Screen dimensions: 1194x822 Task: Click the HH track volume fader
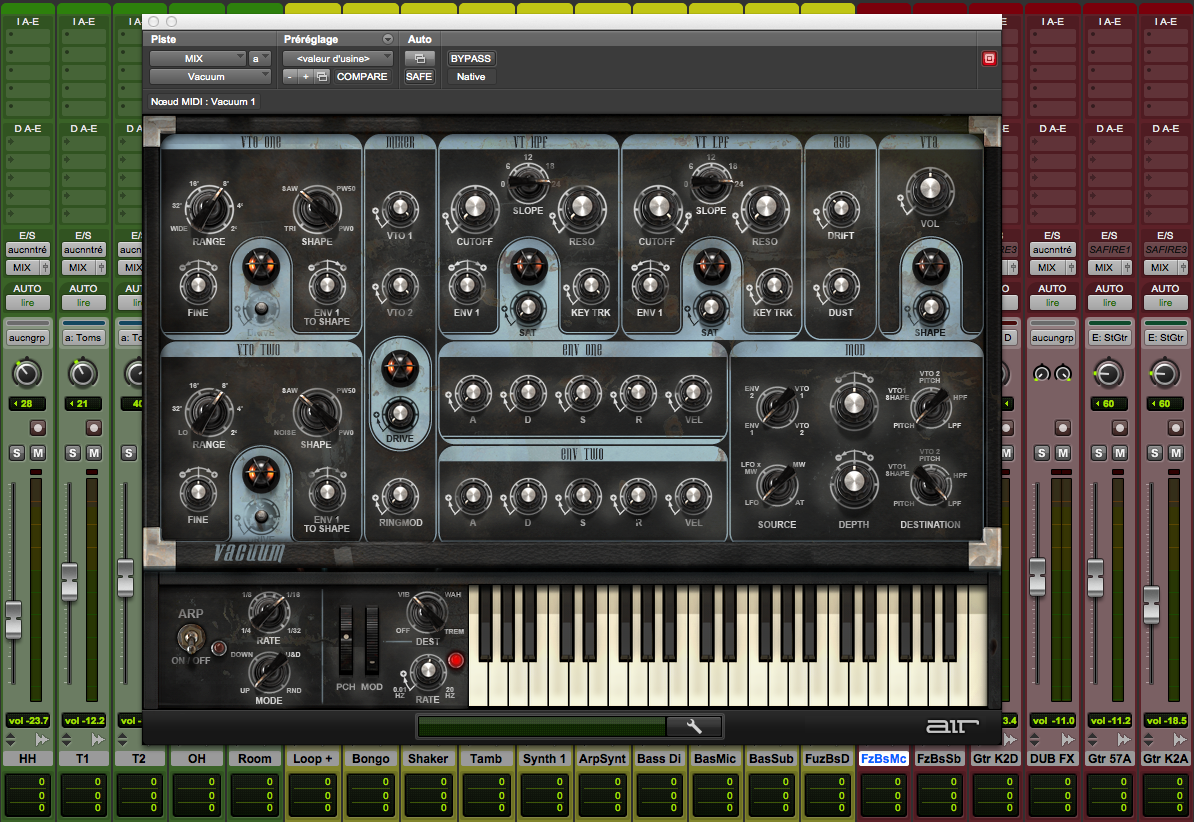pos(14,618)
